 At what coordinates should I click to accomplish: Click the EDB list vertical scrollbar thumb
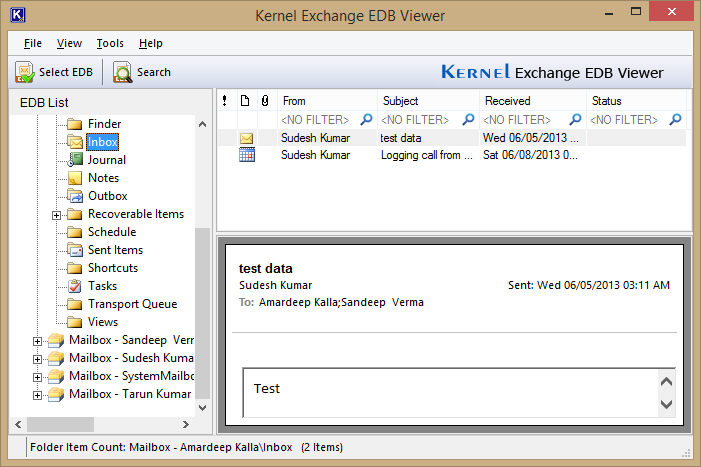tap(203, 313)
